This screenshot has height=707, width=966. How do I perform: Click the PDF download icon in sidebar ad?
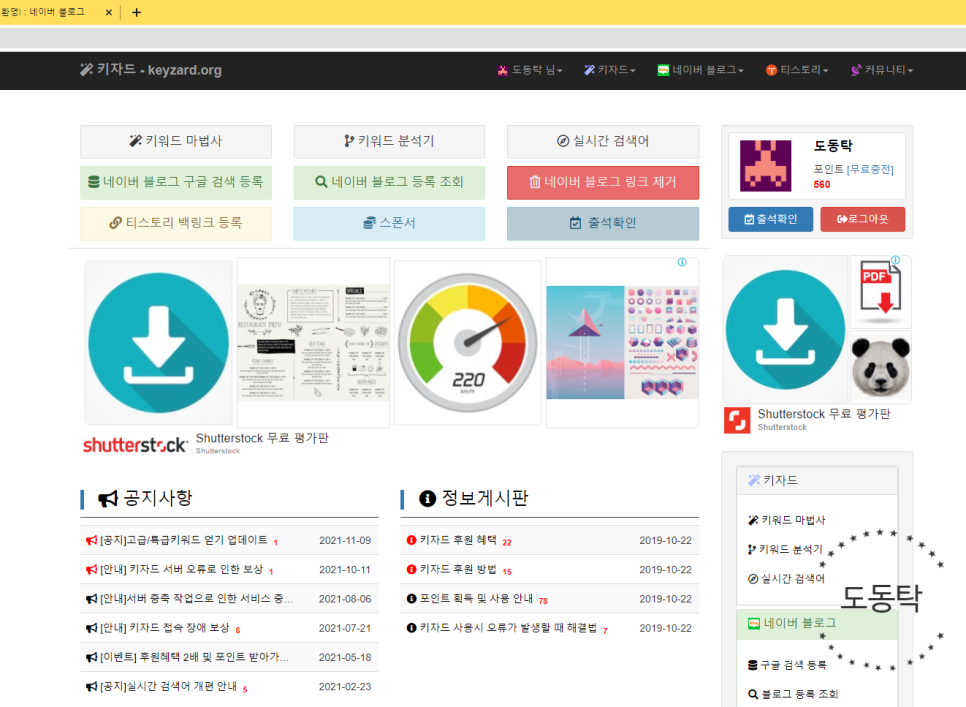pyautogui.click(x=880, y=292)
